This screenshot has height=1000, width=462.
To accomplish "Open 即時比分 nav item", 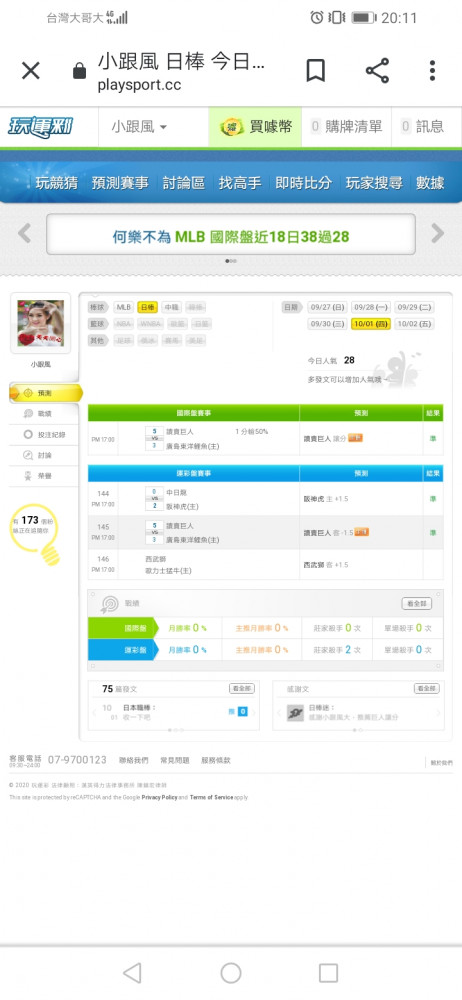I will 304,183.
